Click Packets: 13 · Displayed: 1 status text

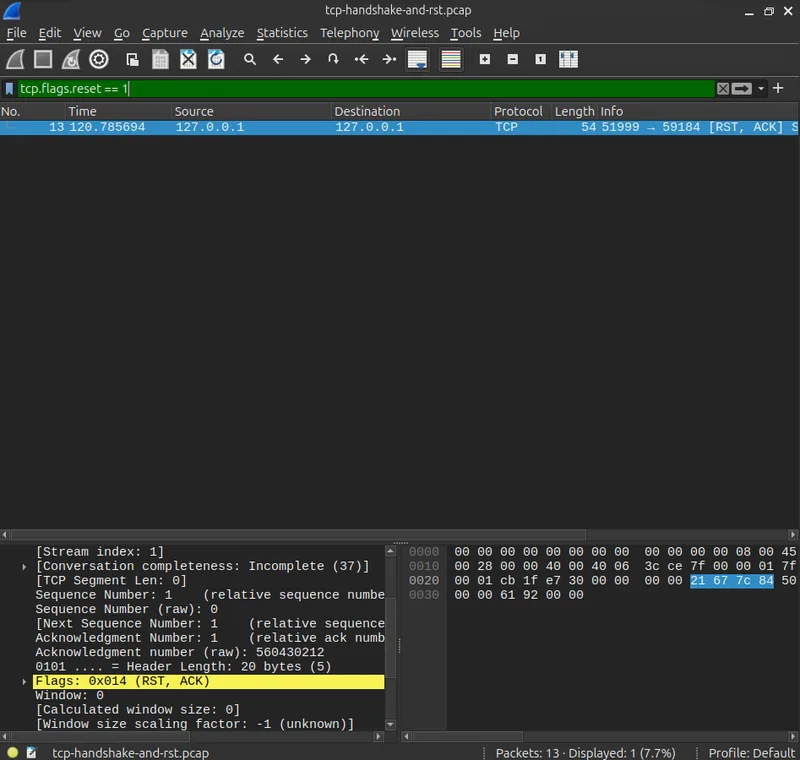tap(585, 753)
